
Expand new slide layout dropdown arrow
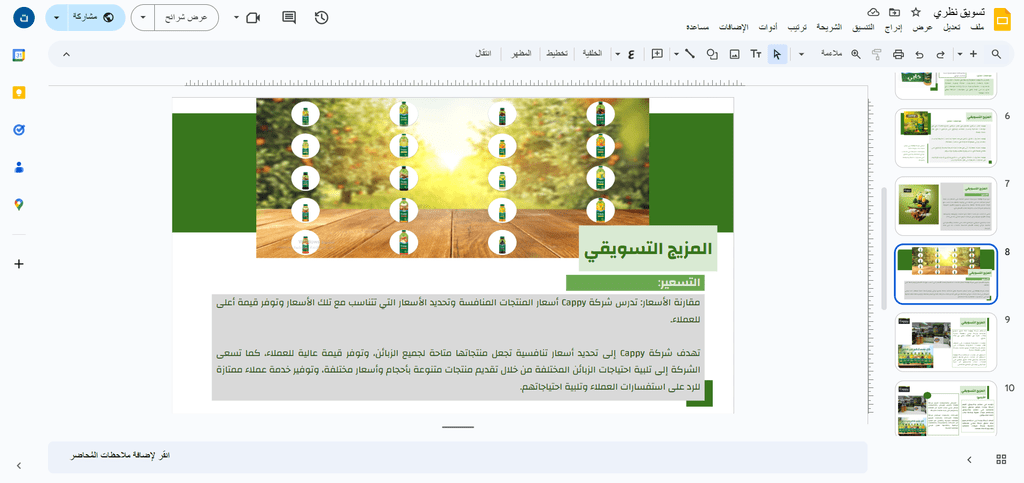click(x=959, y=54)
